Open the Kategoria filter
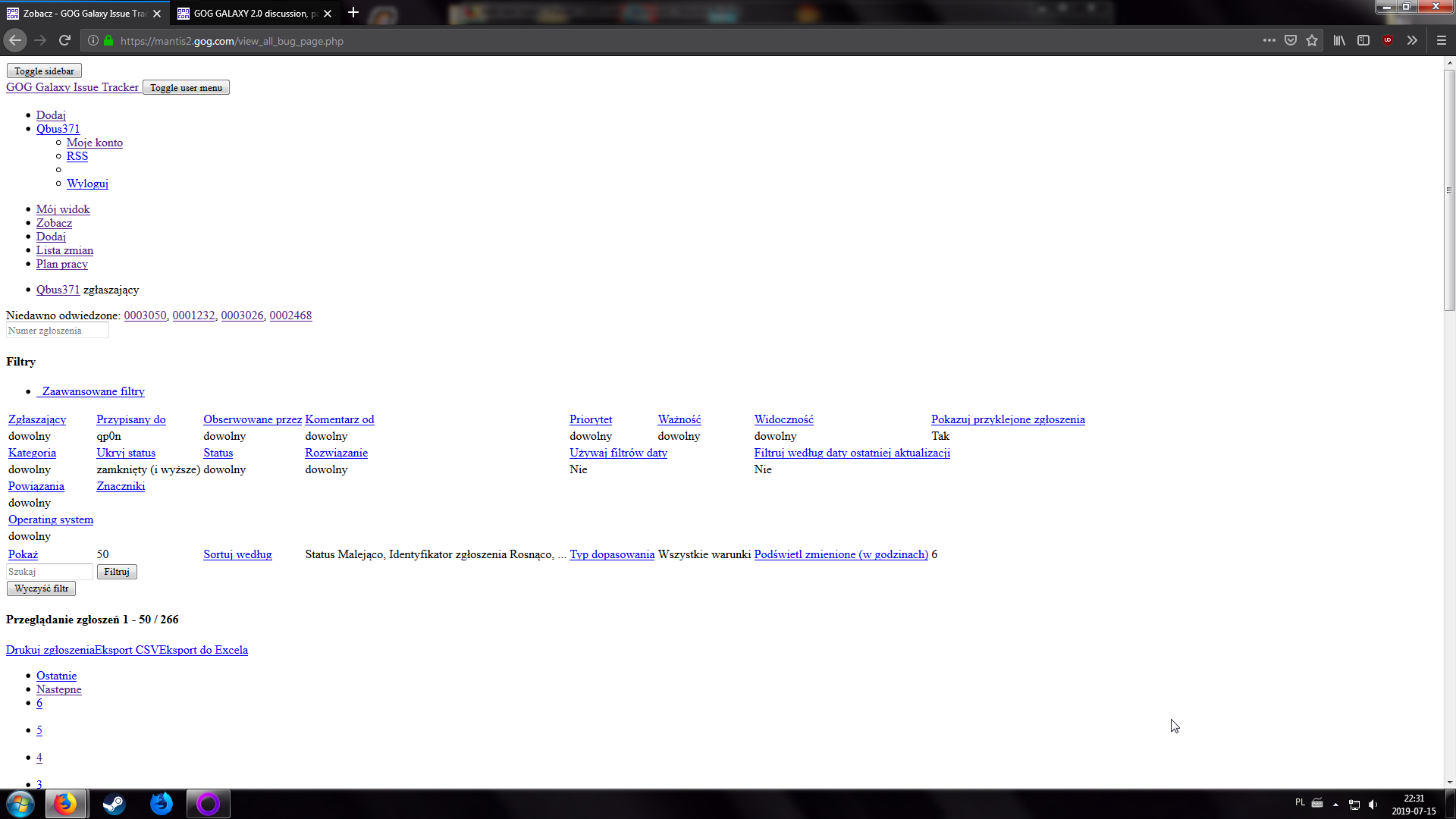Image resolution: width=1456 pixels, height=819 pixels. [x=32, y=453]
